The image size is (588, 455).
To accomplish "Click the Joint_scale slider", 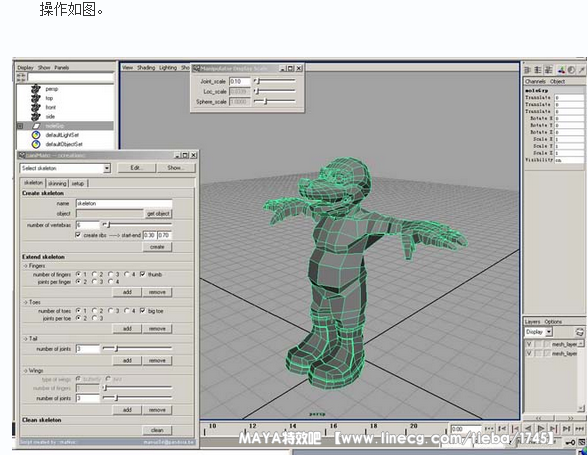I will 274,81.
